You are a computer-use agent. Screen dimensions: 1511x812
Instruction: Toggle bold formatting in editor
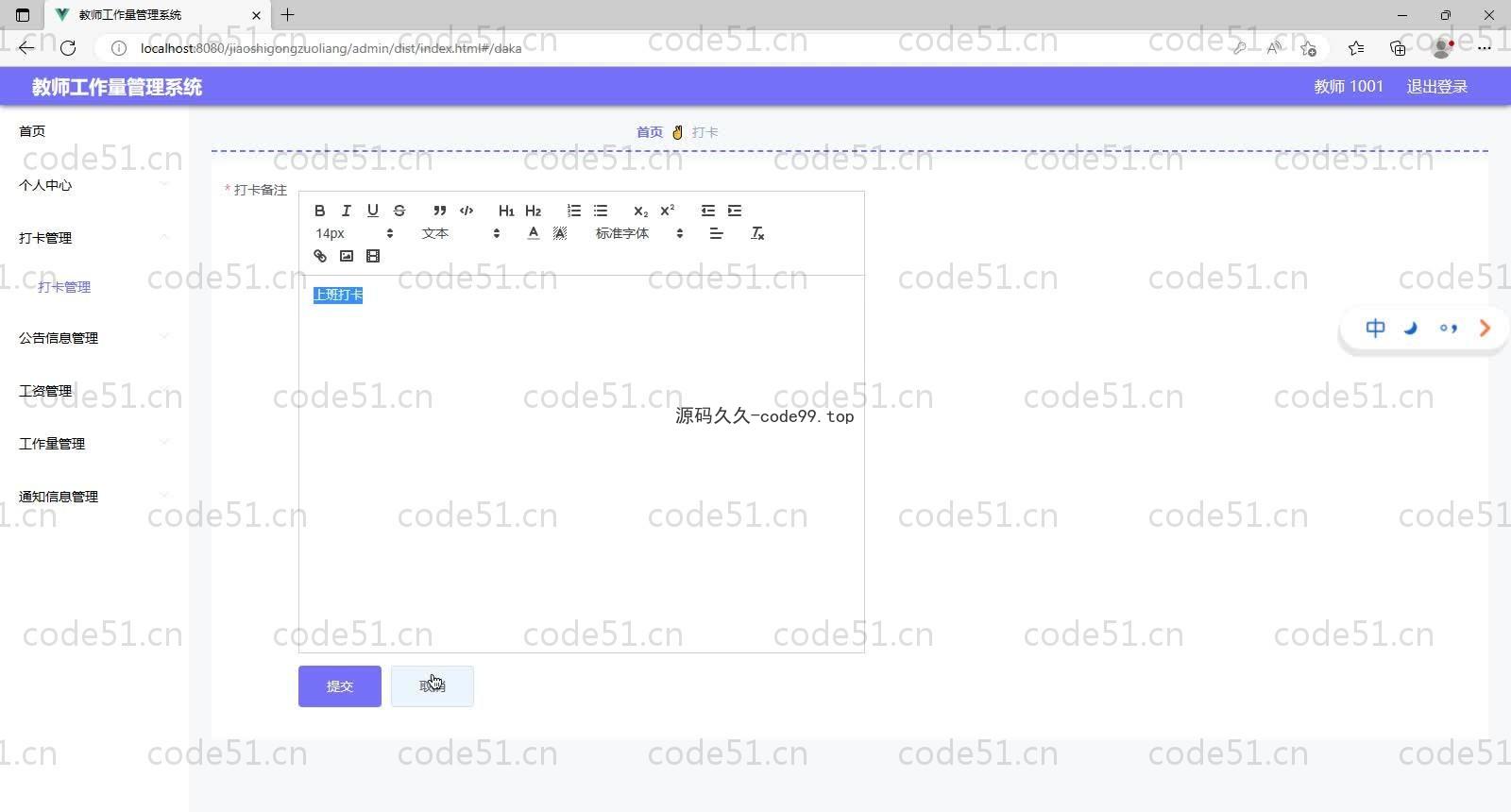coord(319,211)
